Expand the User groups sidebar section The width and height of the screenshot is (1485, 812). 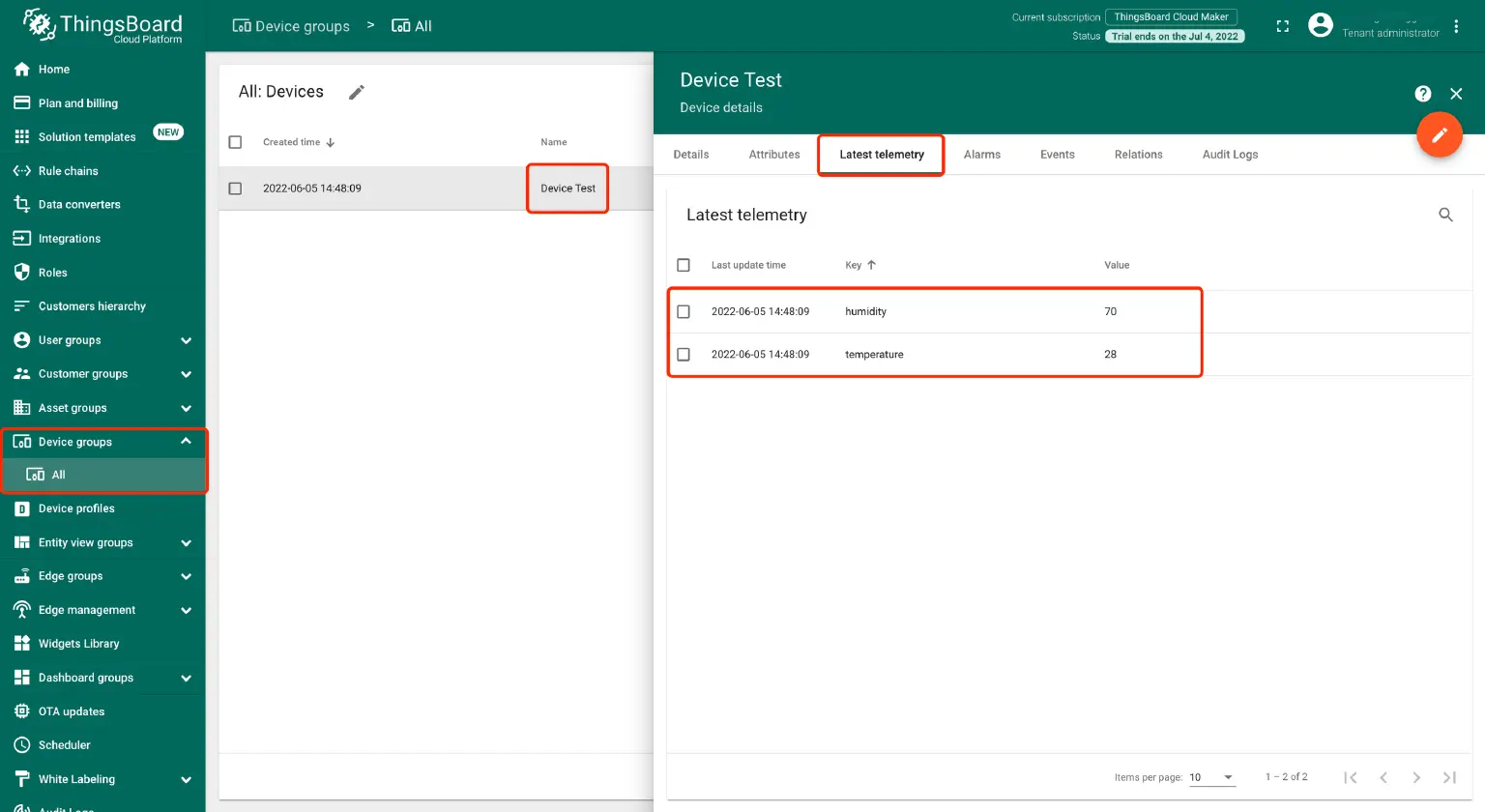tap(186, 340)
